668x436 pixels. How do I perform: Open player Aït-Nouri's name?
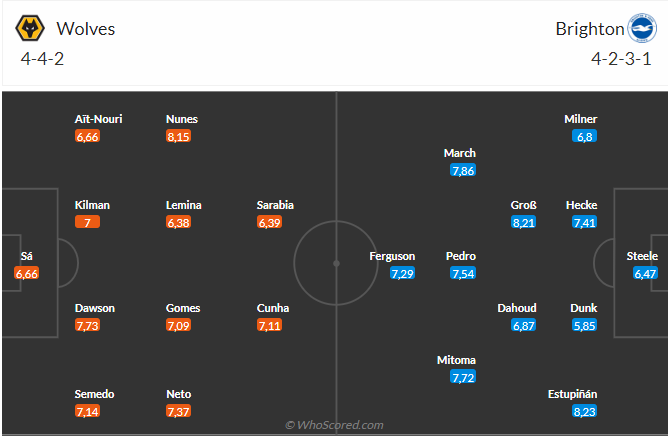click(99, 119)
